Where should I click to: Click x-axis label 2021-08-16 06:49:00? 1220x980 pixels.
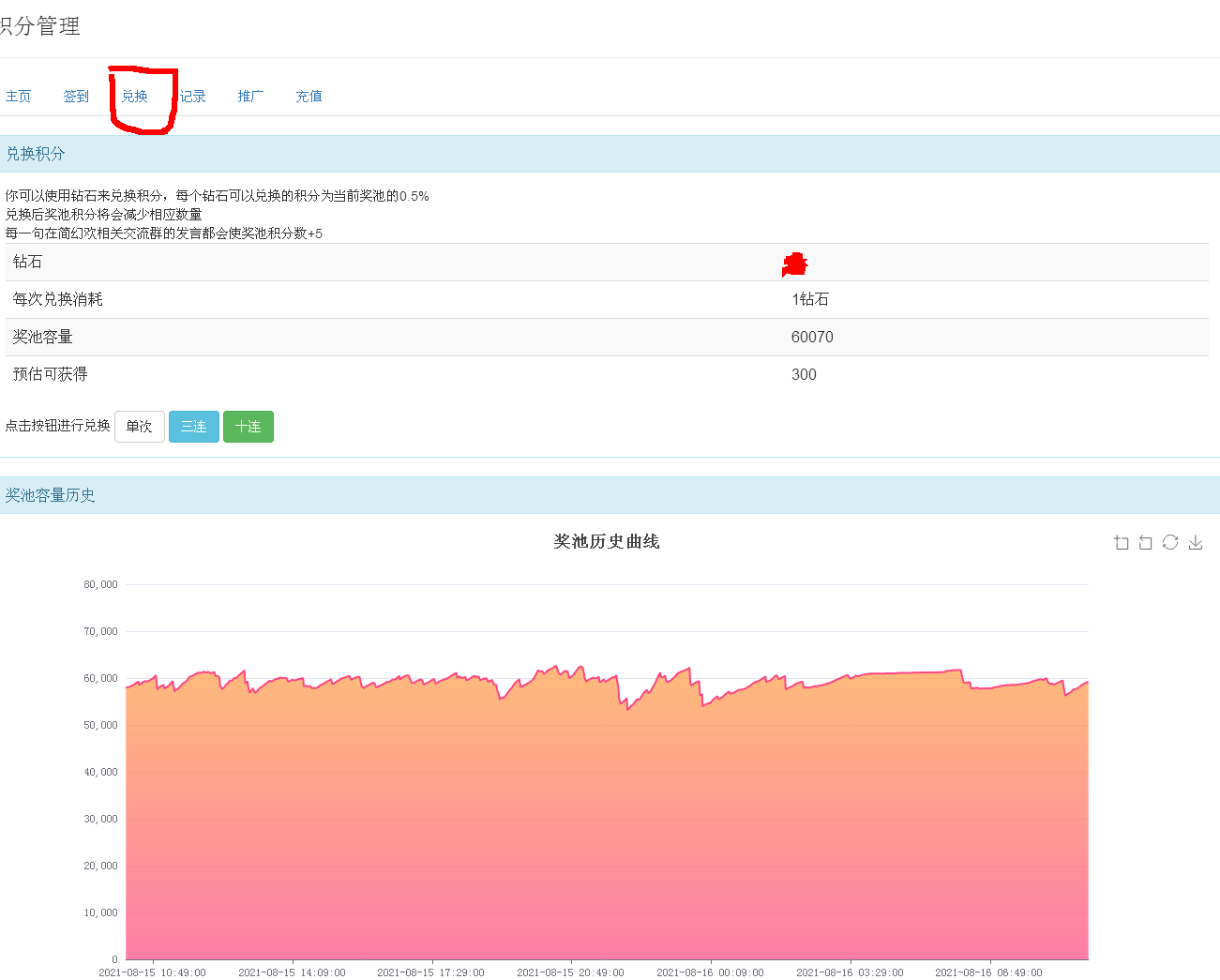(x=988, y=972)
